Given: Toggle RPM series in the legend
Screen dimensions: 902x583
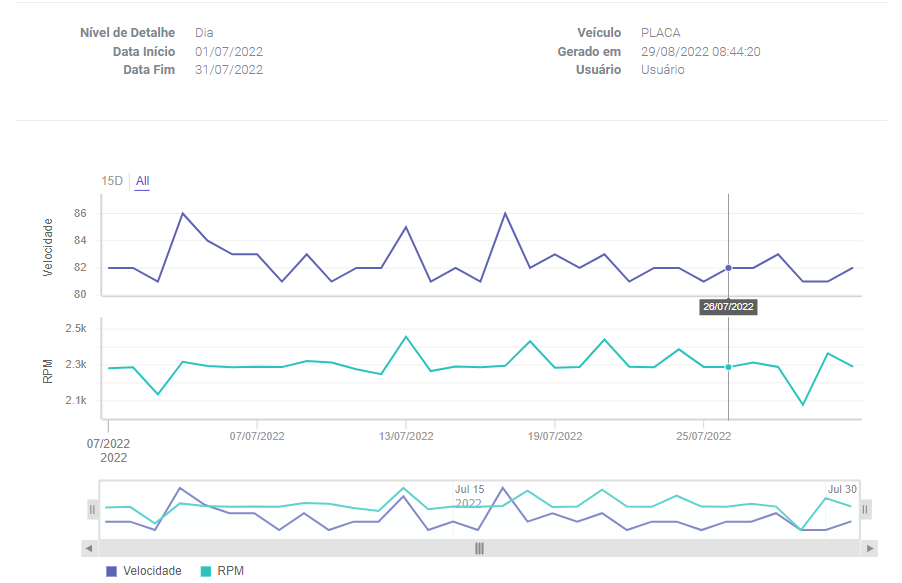Looking at the screenshot, I should (x=222, y=571).
